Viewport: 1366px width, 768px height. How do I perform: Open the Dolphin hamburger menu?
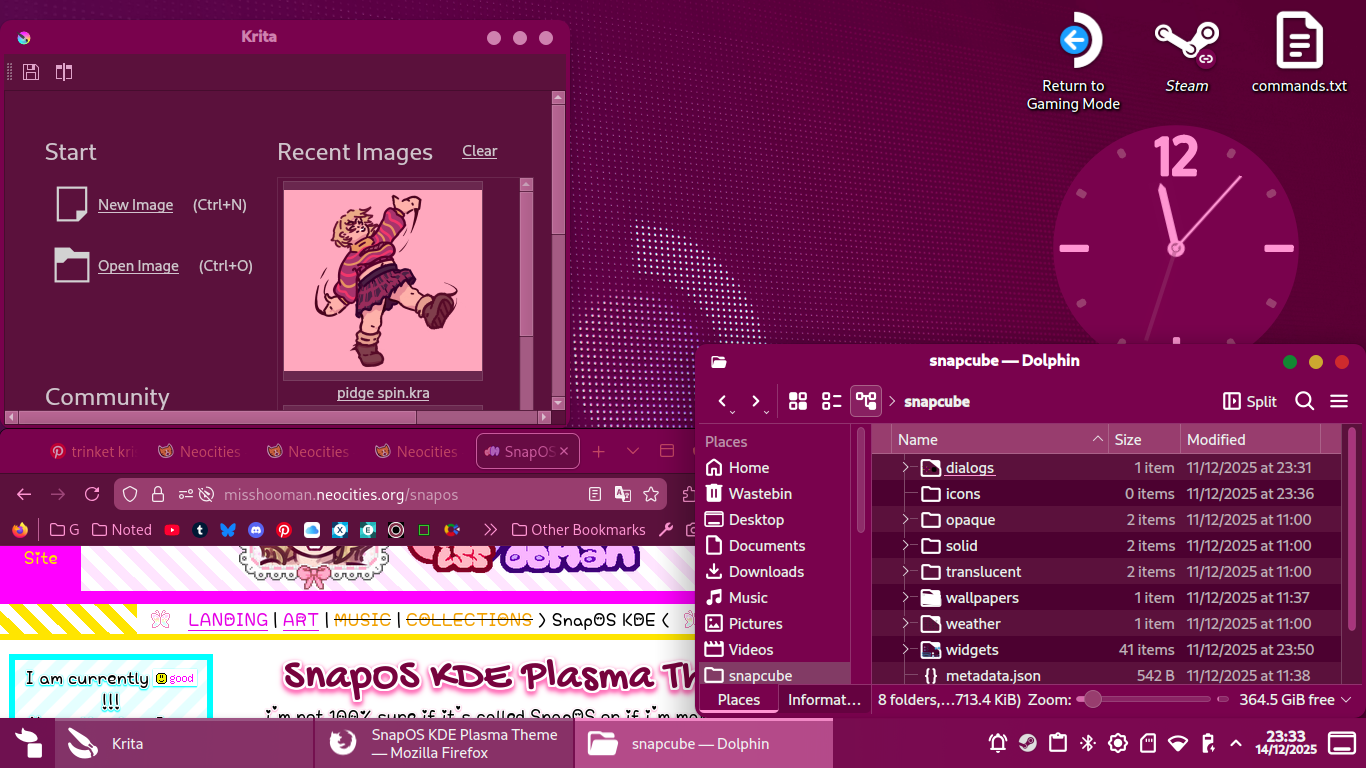1339,401
